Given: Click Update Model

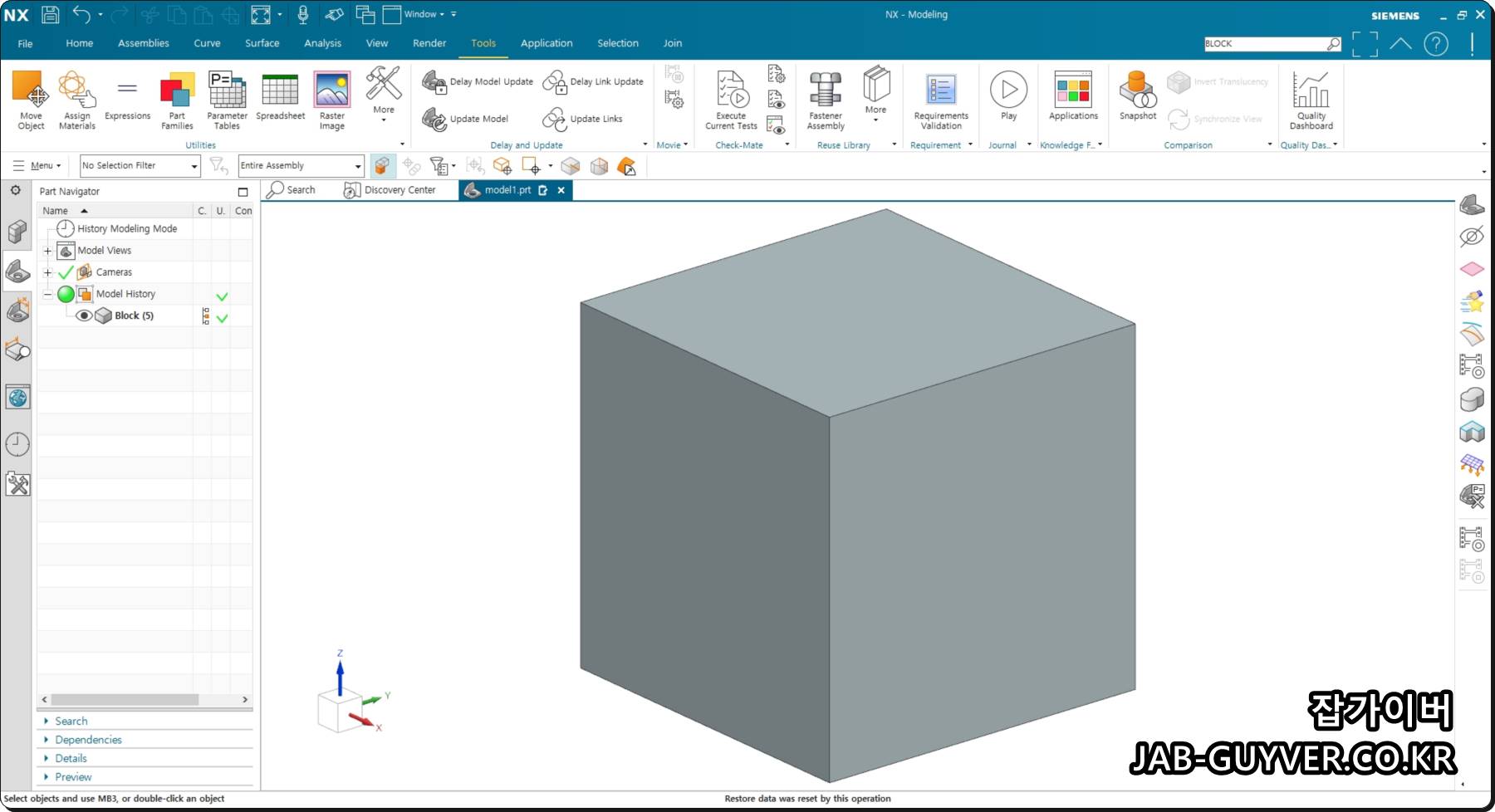Looking at the screenshot, I should pyautogui.click(x=465, y=119).
